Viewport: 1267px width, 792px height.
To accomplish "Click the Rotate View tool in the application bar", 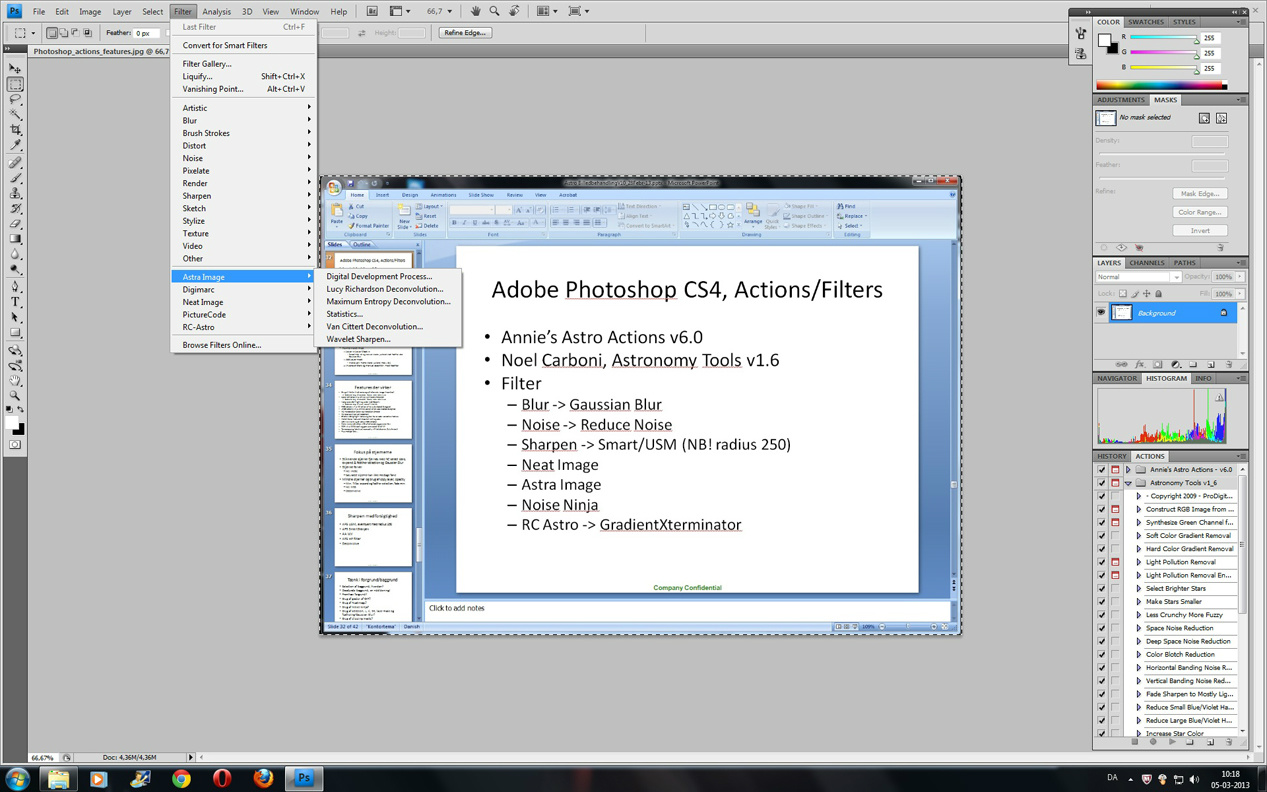I will 514,11.
